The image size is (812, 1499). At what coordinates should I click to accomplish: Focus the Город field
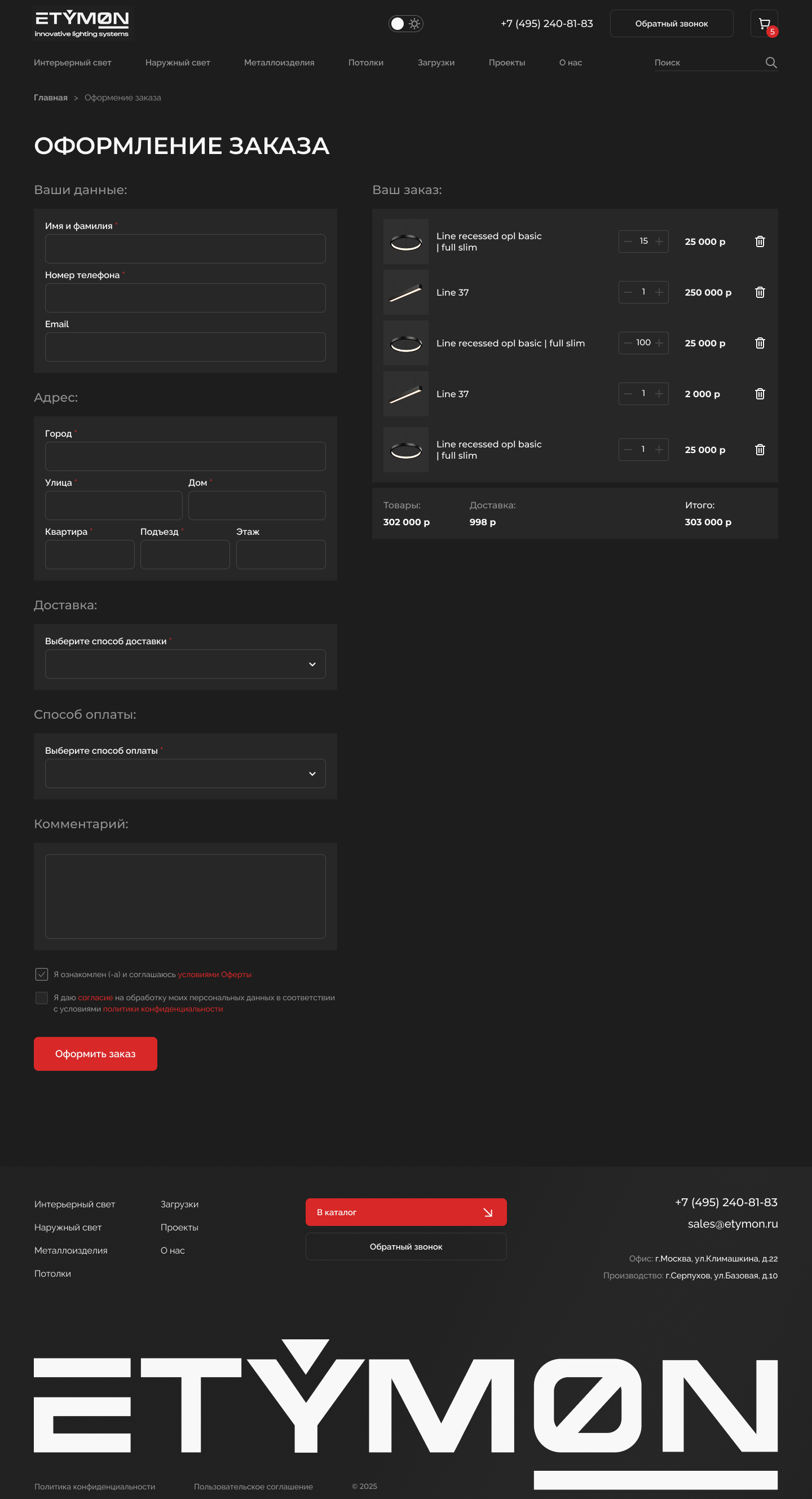click(x=185, y=456)
